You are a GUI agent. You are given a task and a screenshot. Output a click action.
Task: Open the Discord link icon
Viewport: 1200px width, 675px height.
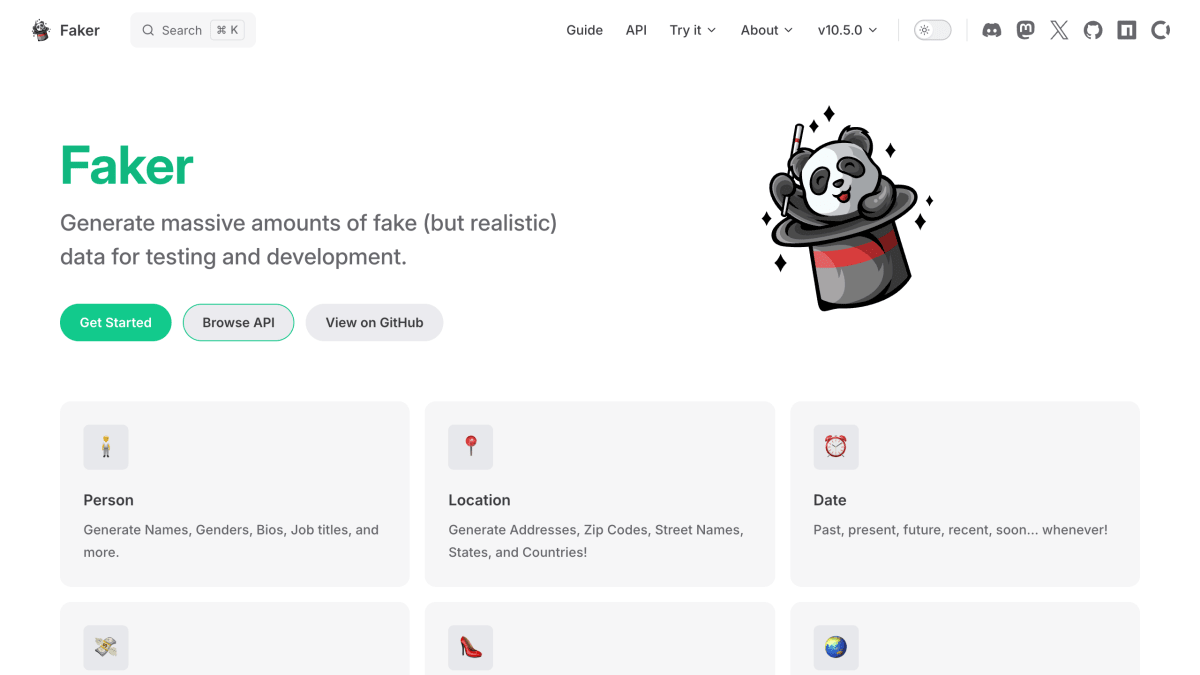tap(992, 30)
